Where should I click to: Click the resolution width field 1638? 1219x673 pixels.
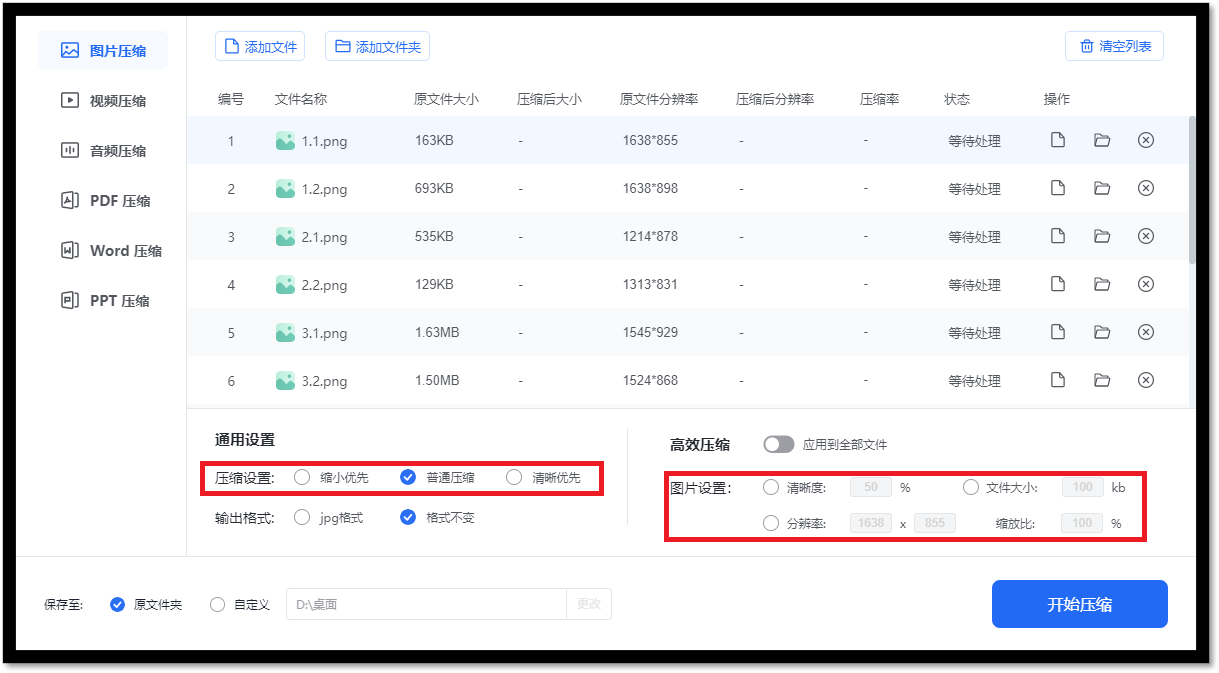[871, 523]
